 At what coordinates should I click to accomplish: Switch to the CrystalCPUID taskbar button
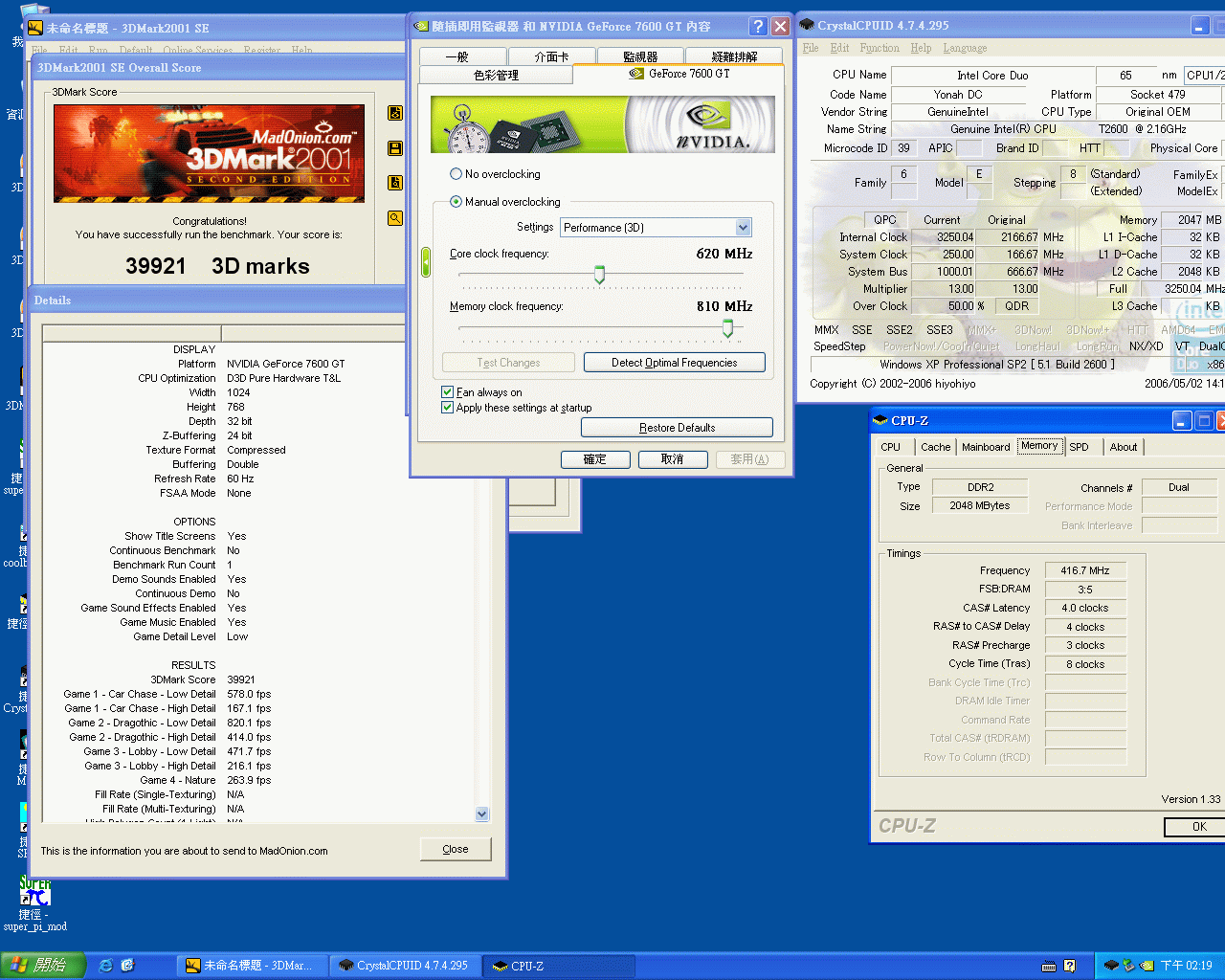(405, 966)
